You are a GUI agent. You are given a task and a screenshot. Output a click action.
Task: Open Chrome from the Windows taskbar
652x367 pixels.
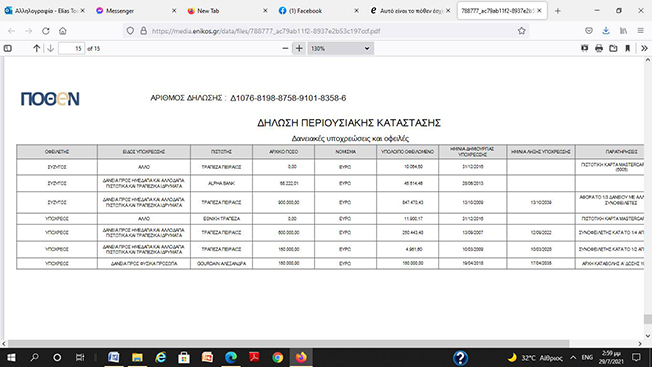[x=277, y=357]
